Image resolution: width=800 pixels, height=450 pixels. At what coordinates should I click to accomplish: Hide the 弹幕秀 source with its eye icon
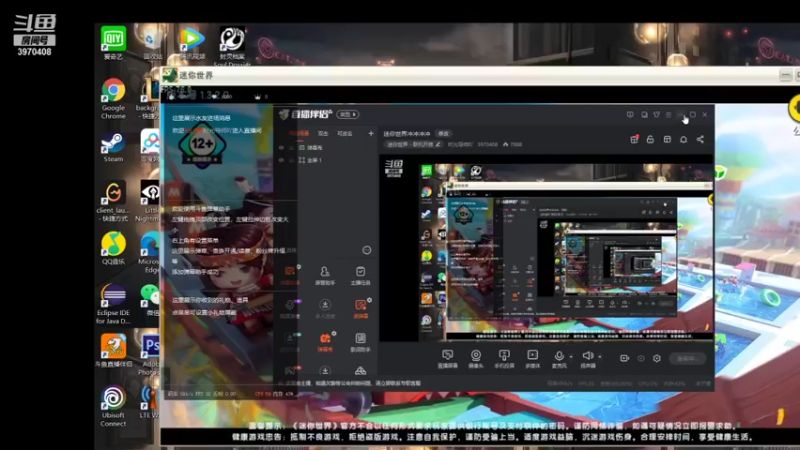coord(281,147)
